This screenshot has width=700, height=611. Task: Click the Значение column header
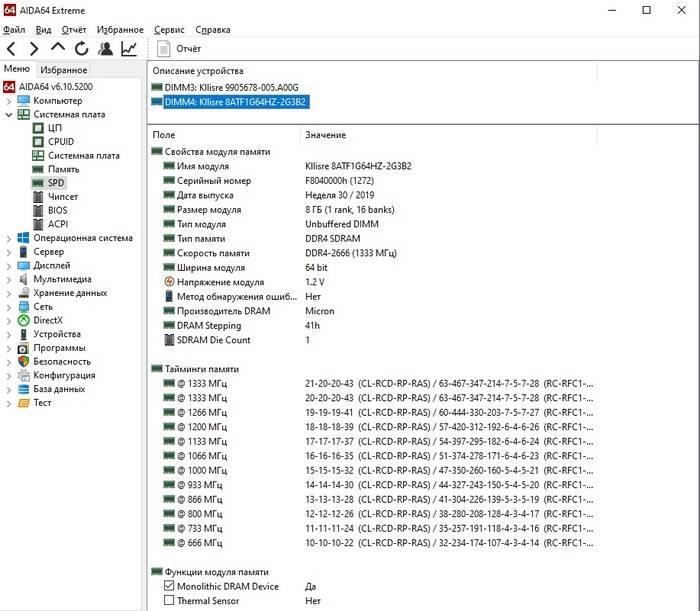click(x=449, y=135)
